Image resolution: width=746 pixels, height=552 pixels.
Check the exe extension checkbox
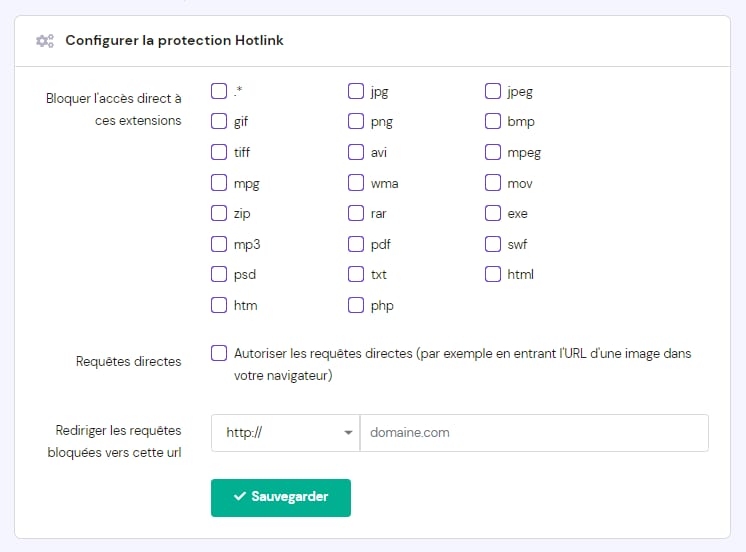[x=493, y=213]
